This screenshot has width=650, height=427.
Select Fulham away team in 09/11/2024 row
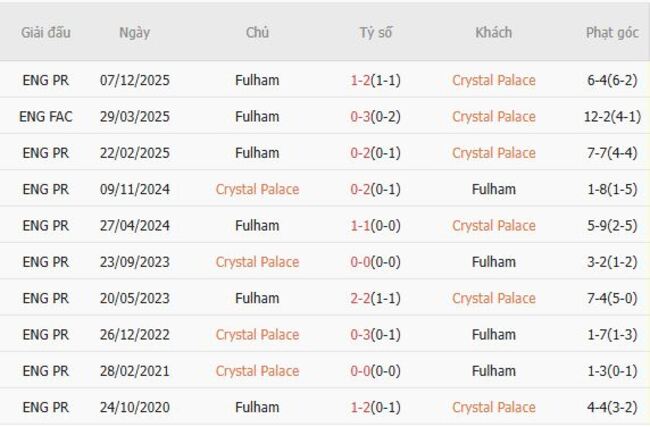(x=493, y=189)
